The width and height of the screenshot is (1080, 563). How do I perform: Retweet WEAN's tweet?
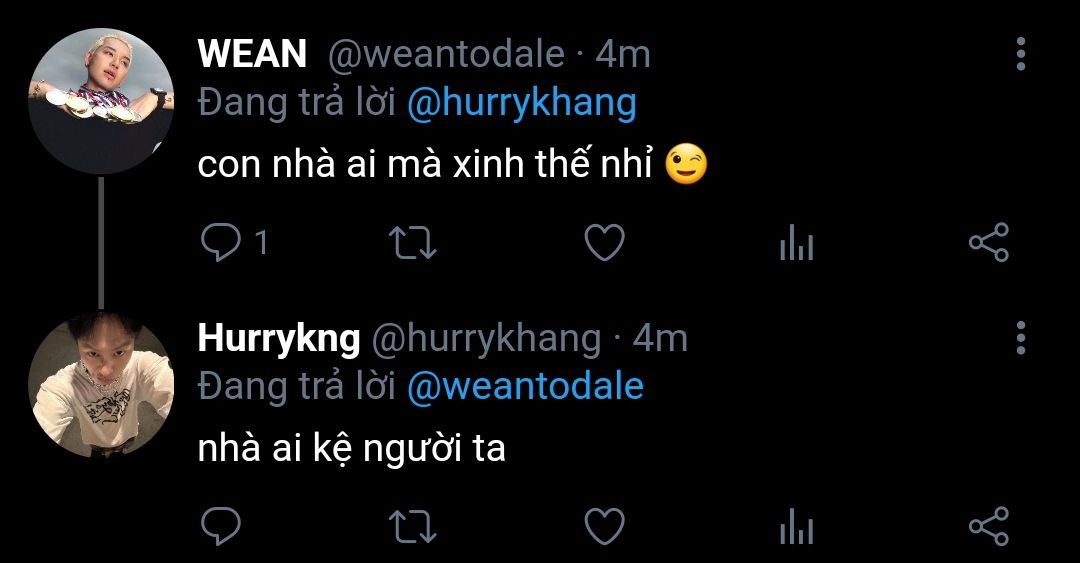pyautogui.click(x=413, y=243)
